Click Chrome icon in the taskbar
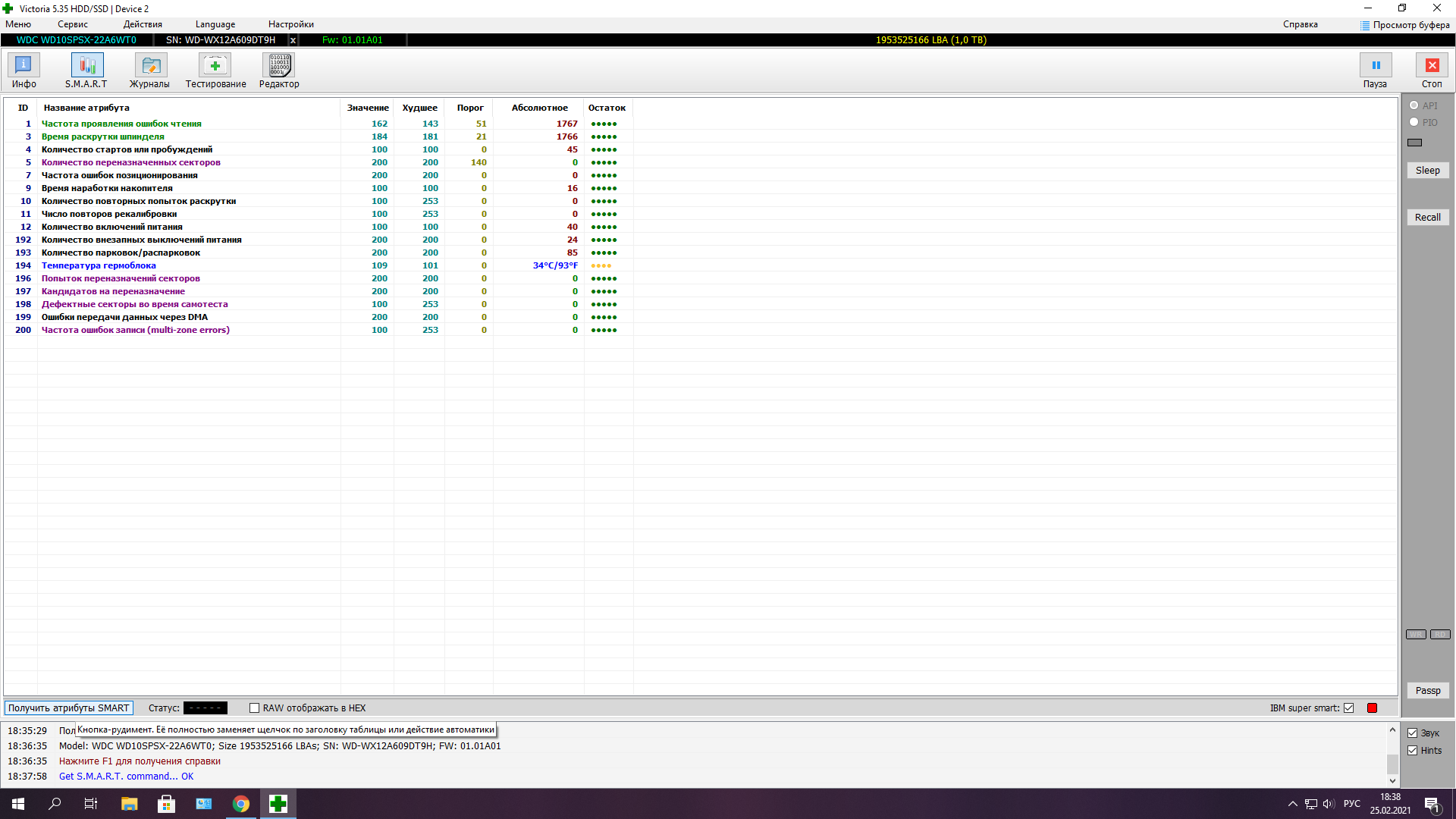This screenshot has width=1456, height=819. click(x=241, y=804)
